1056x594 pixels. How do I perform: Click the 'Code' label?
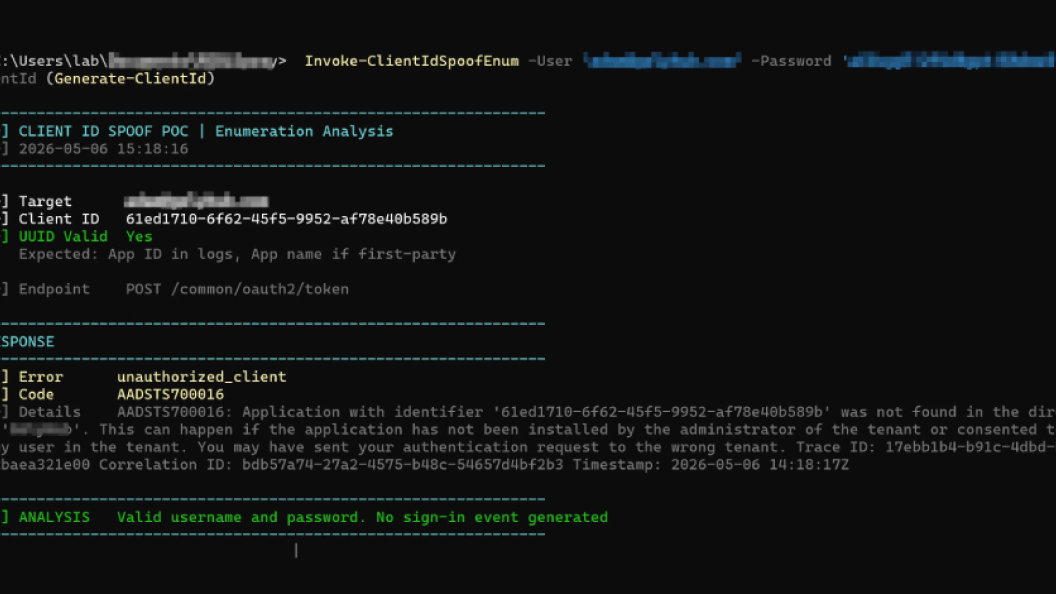(36, 394)
